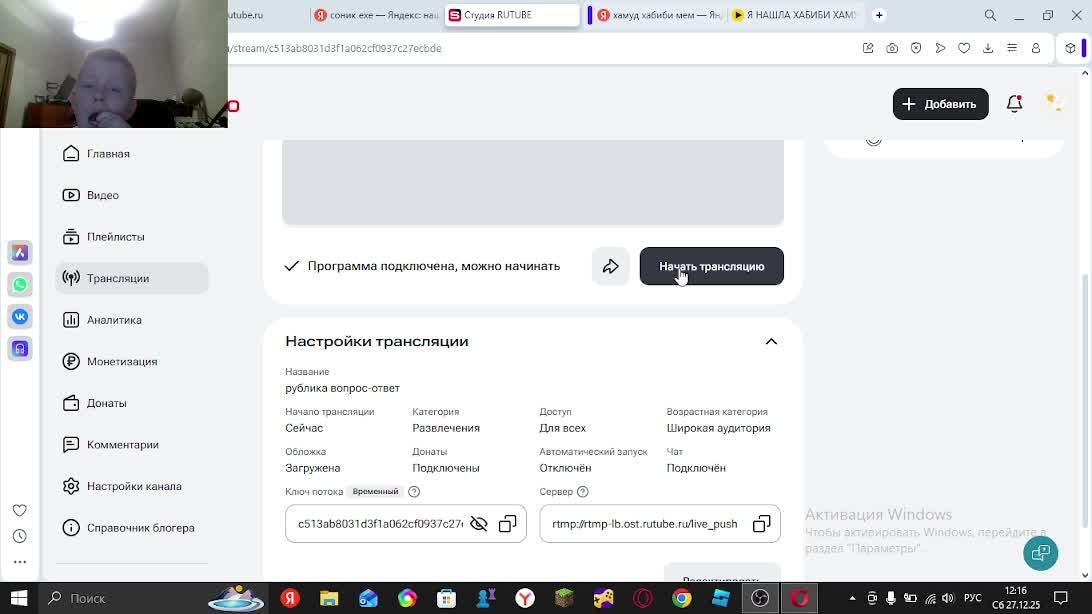
Task: Open Google Chrome from the taskbar
Action: [x=682, y=598]
